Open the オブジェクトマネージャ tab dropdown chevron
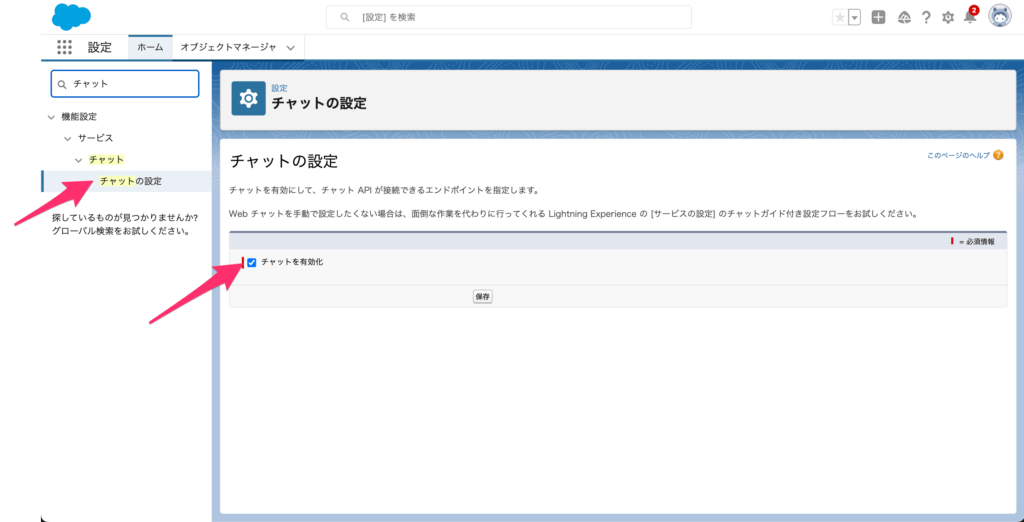The image size is (1024, 522). pos(291,48)
